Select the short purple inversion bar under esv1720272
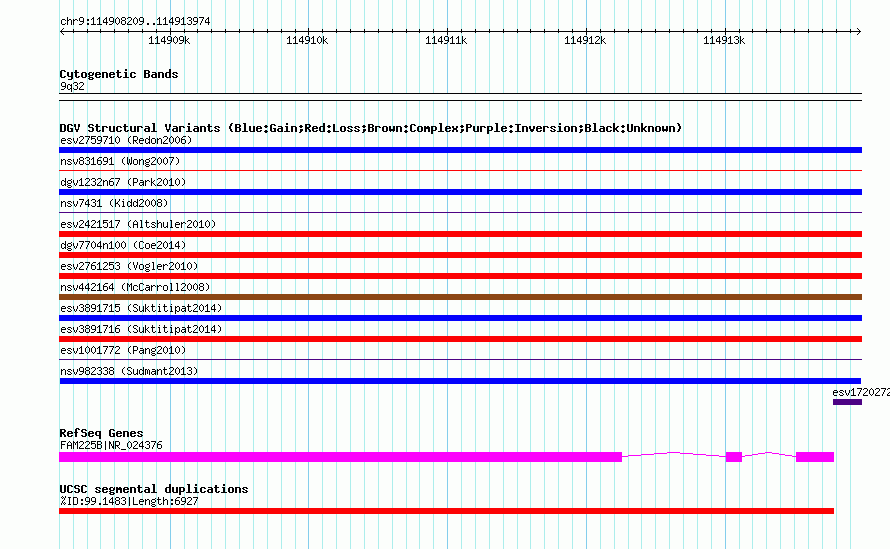Viewport: 890px width, 549px height. tap(847, 402)
